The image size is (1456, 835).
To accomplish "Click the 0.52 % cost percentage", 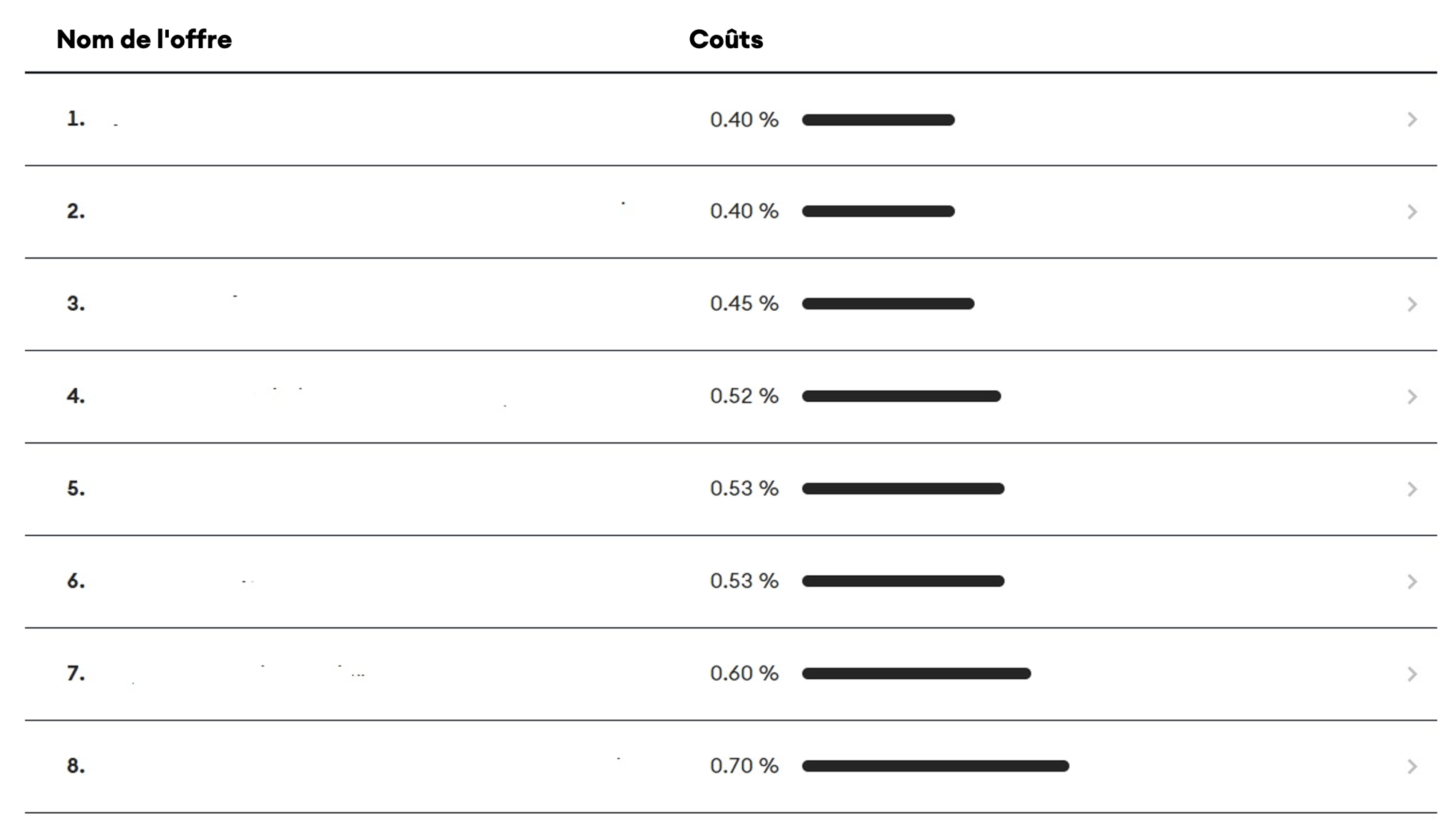I will [744, 396].
